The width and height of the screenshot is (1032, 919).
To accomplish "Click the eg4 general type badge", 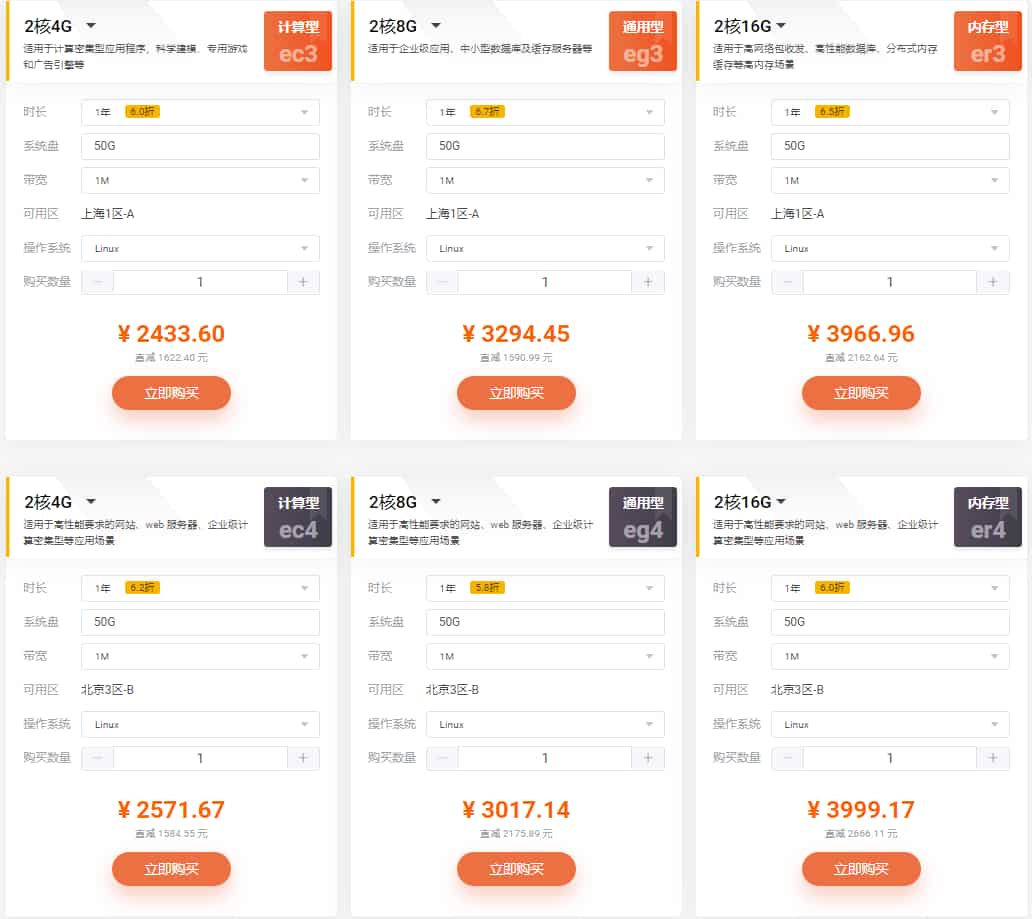I will pyautogui.click(x=643, y=517).
